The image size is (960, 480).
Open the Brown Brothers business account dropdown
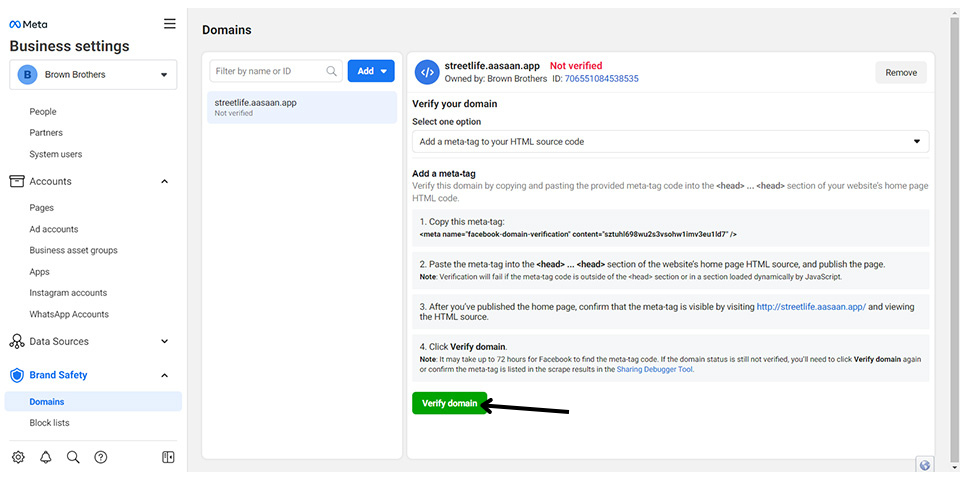[x=93, y=75]
